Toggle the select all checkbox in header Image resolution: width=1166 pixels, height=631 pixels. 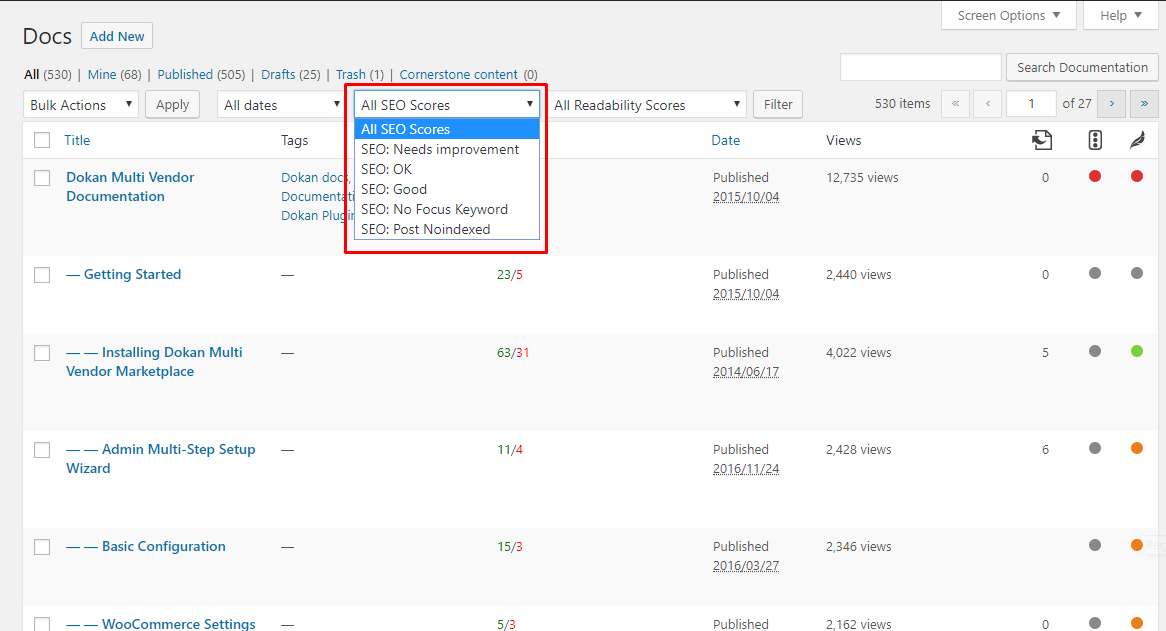click(x=42, y=140)
